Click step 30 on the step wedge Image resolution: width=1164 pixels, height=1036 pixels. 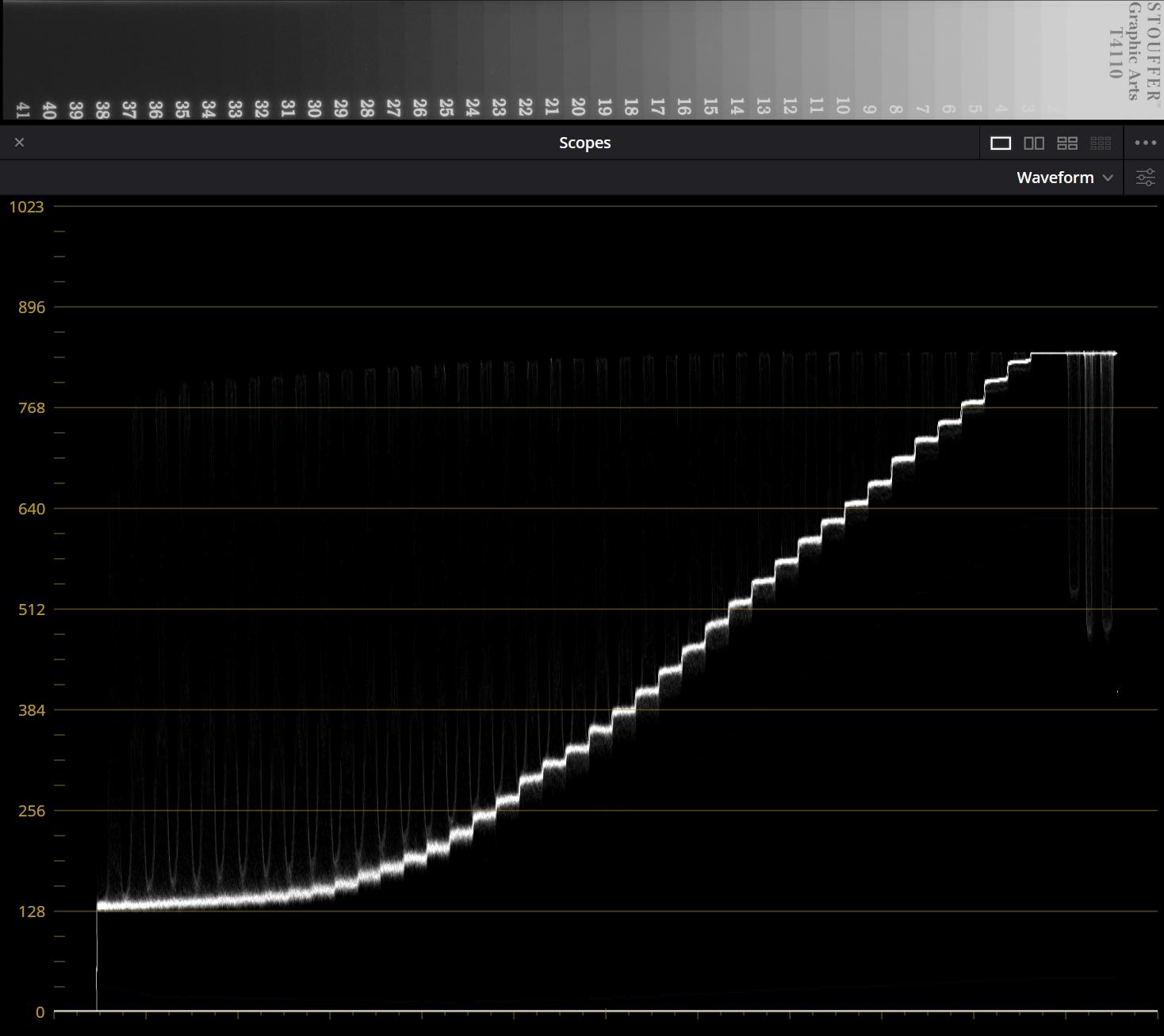pos(314,109)
